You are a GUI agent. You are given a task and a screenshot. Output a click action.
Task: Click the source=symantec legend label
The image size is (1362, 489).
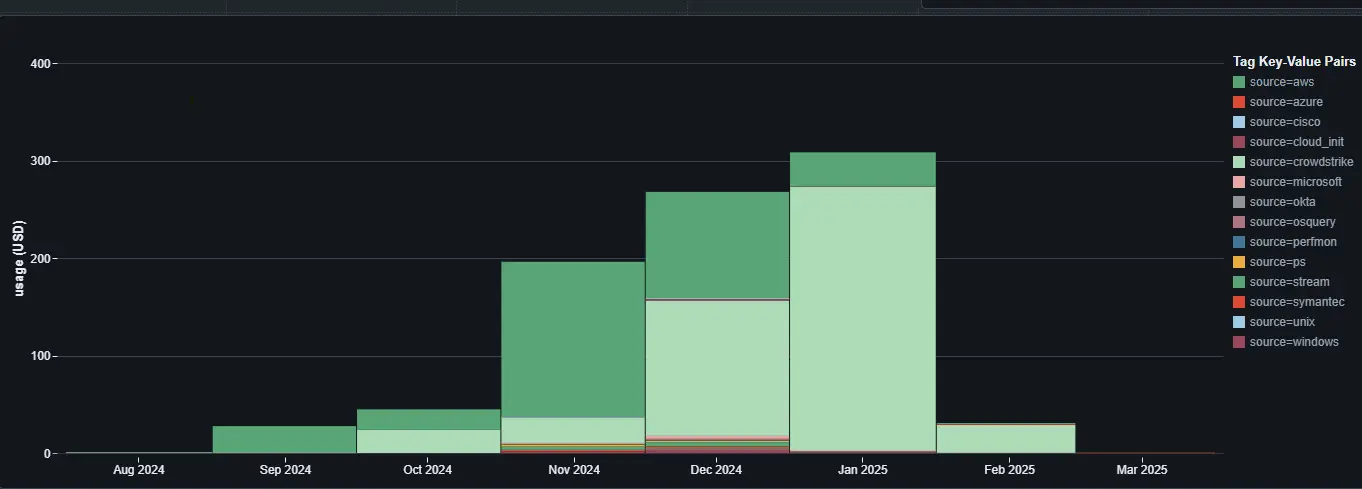pyautogui.click(x=1297, y=302)
